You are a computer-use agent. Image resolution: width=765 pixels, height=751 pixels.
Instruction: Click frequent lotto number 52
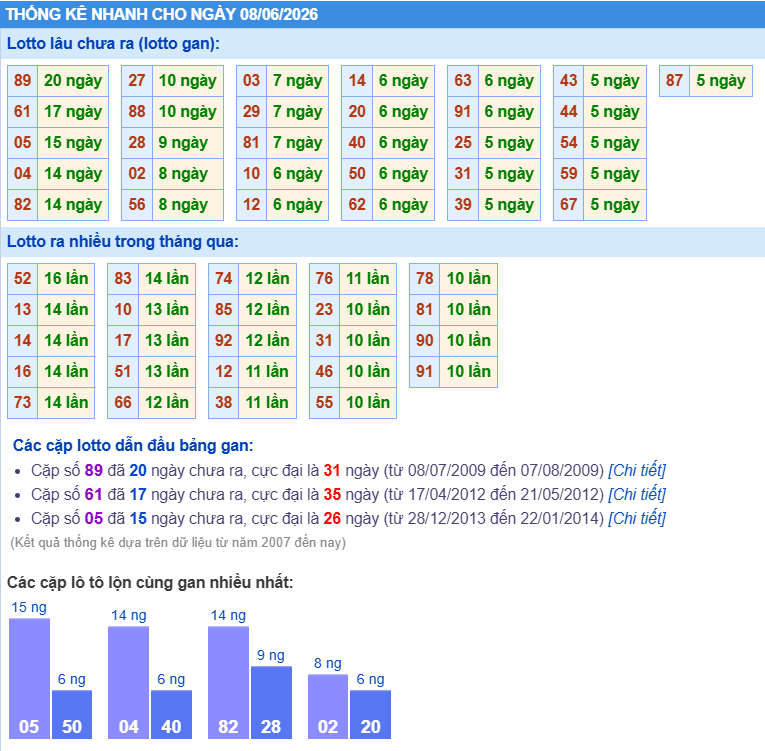(22, 279)
